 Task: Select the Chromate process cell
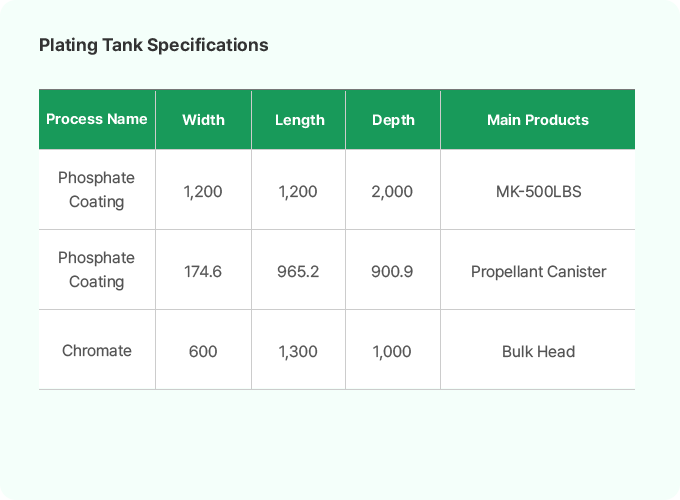point(97,351)
